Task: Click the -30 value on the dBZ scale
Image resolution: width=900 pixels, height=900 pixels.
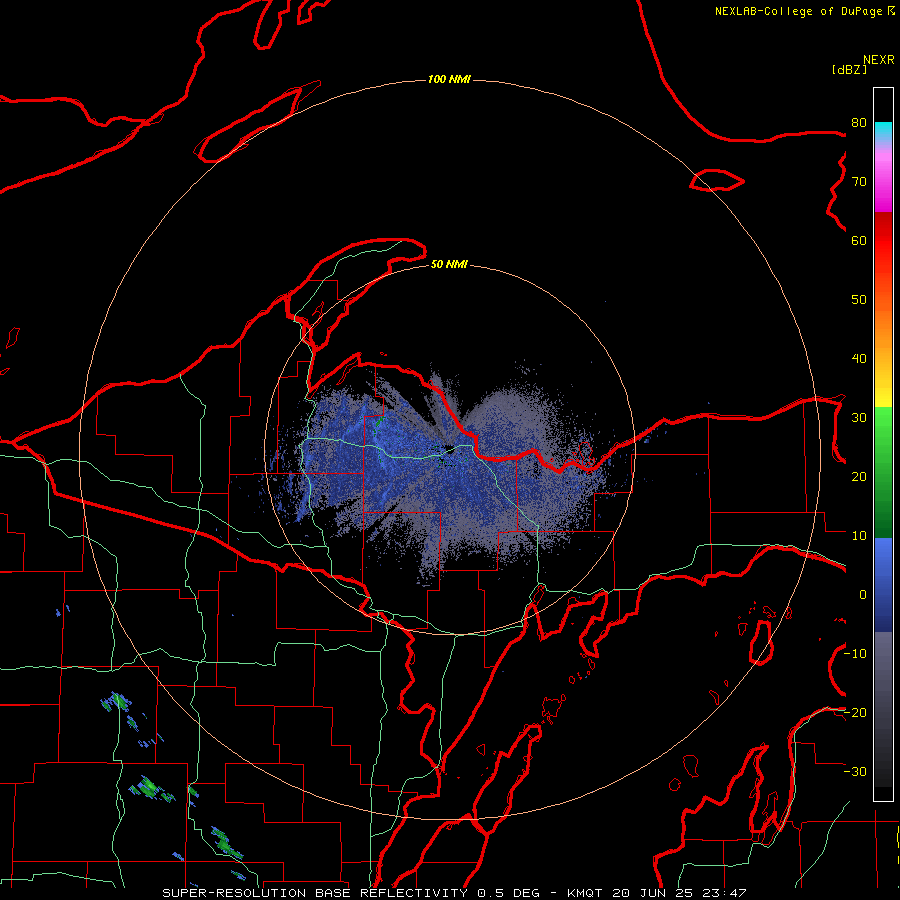Action: (x=855, y=771)
